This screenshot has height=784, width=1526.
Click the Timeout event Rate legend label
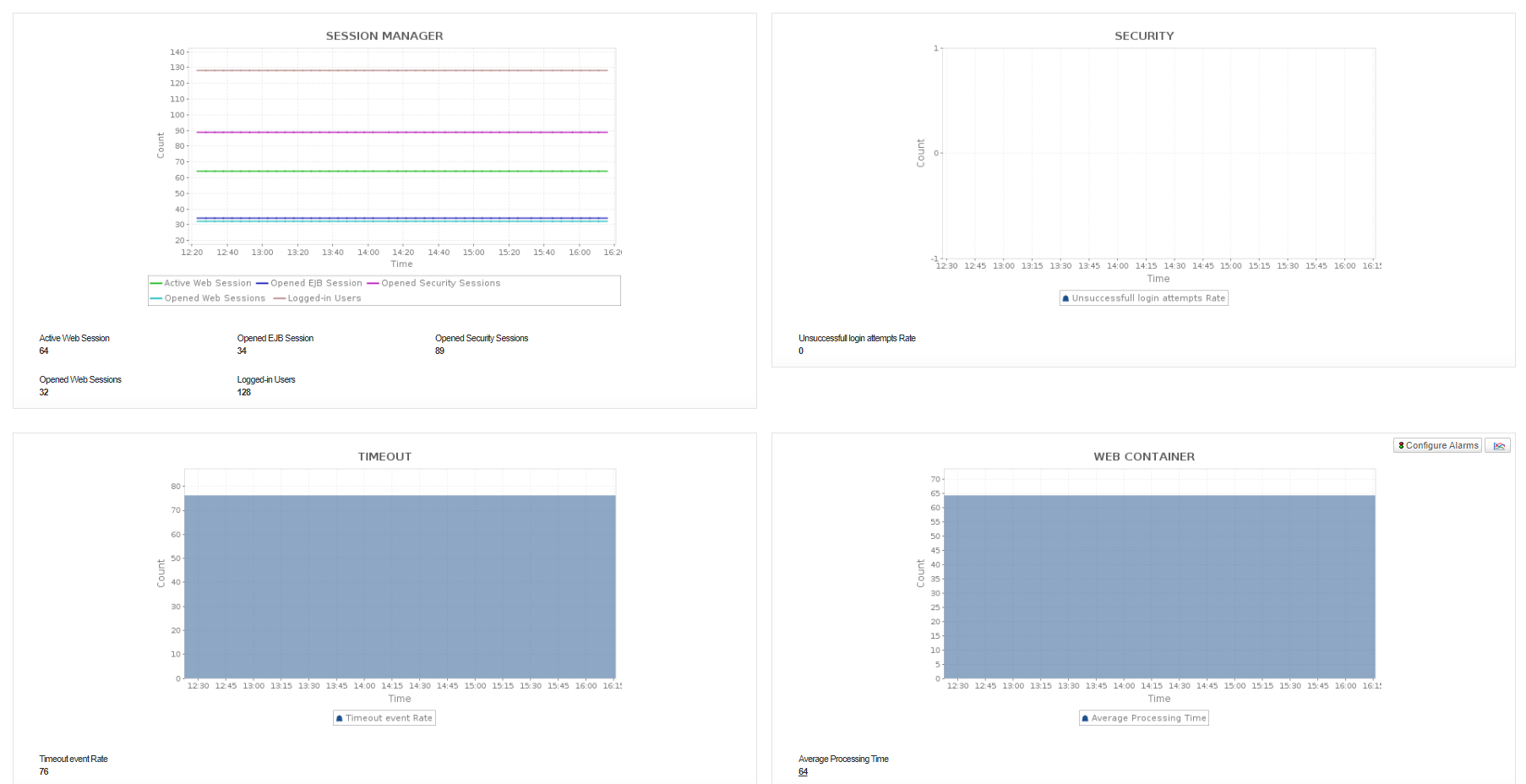point(389,717)
